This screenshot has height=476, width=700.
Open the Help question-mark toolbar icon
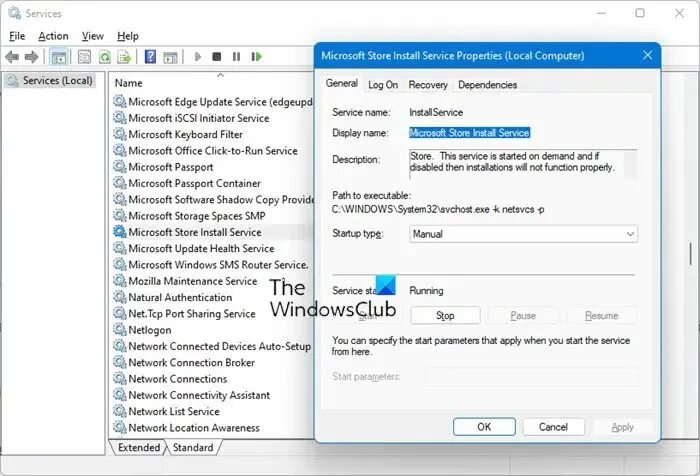pyautogui.click(x=150, y=57)
